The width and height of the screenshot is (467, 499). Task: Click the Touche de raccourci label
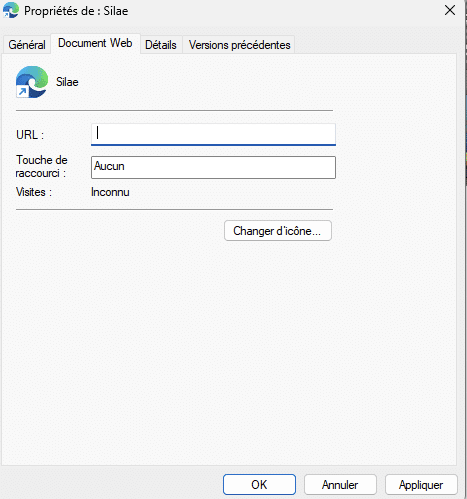[x=42, y=167]
